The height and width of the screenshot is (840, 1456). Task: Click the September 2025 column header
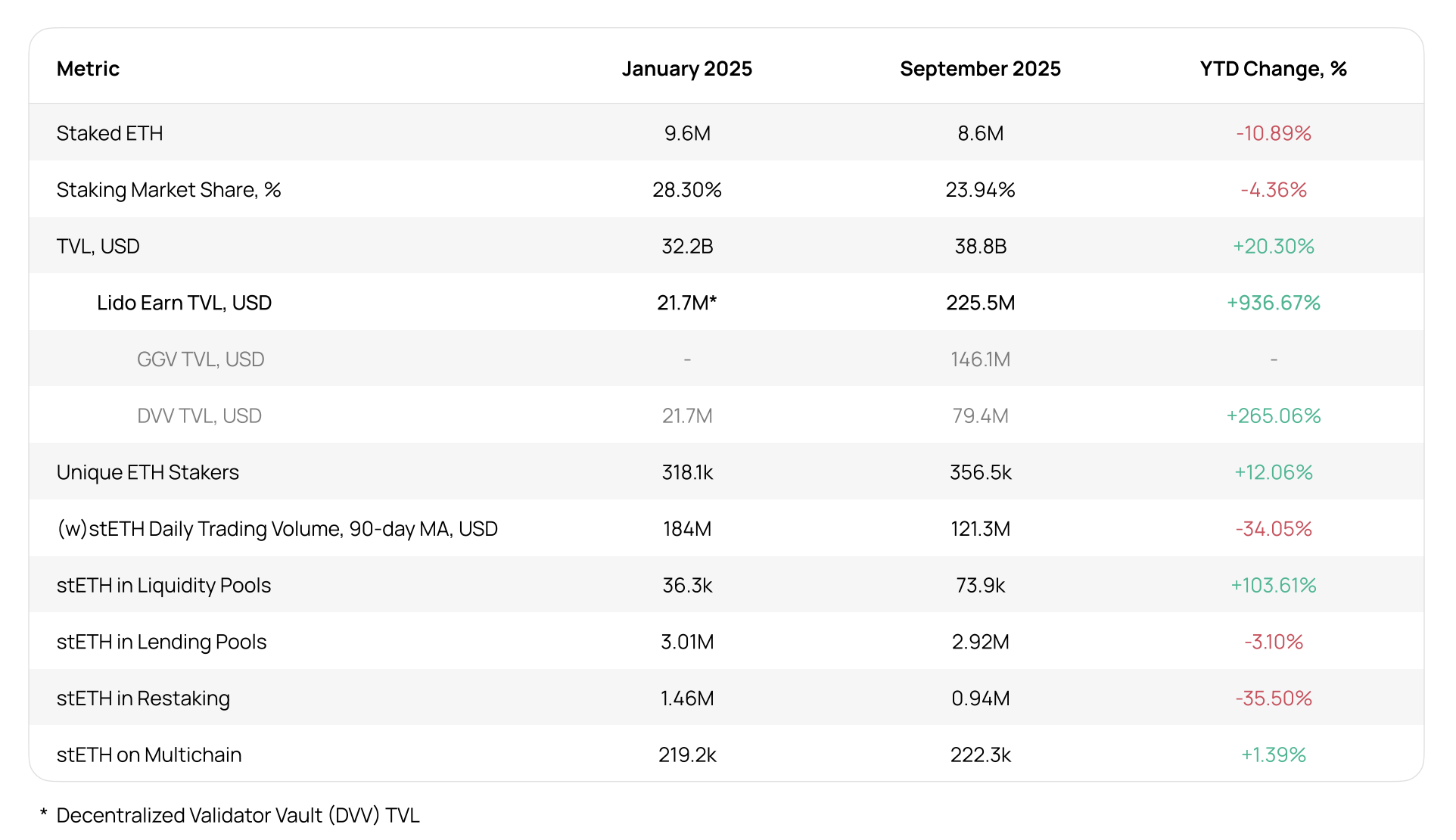click(980, 69)
